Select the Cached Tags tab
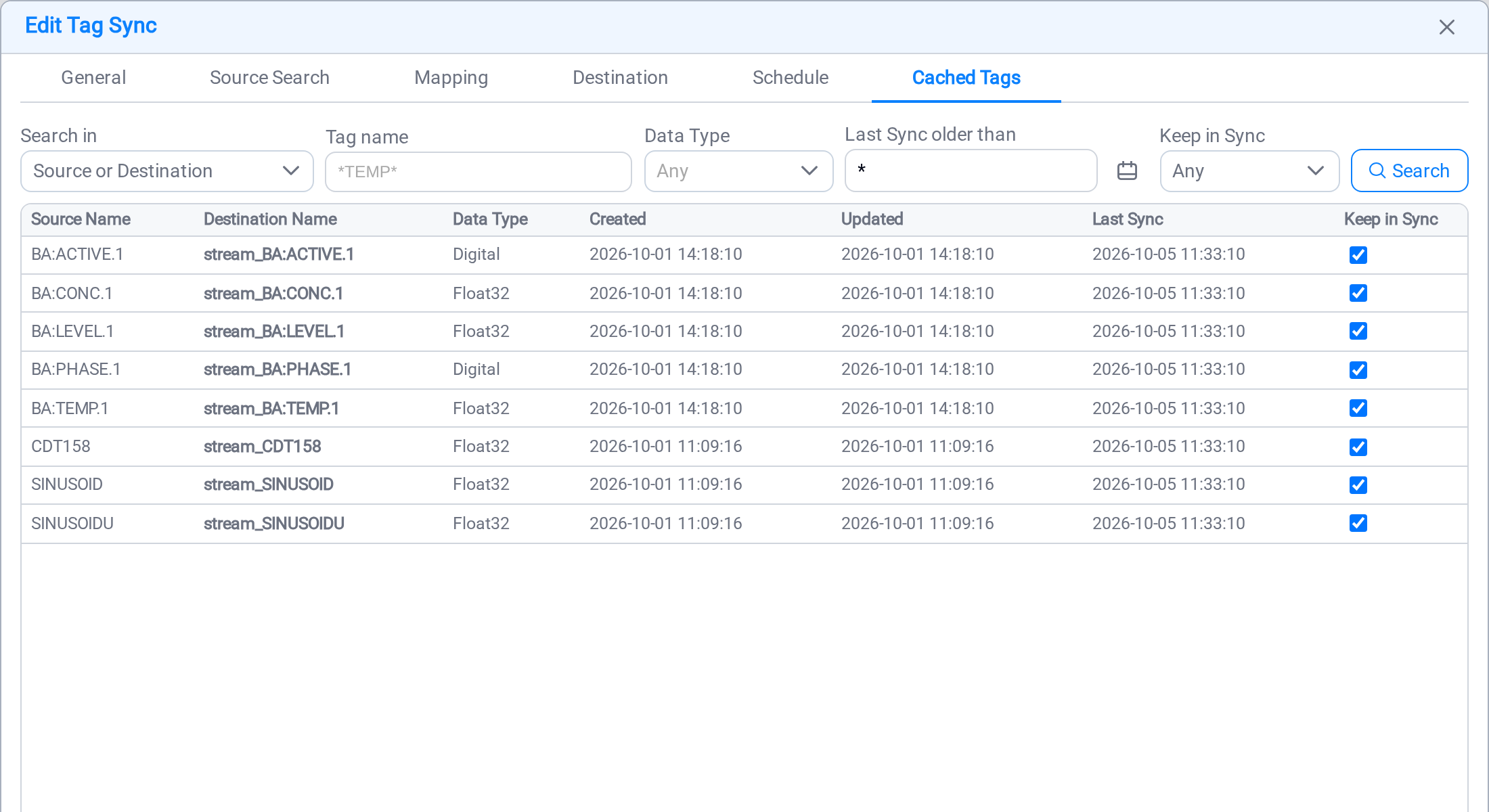 tap(966, 78)
